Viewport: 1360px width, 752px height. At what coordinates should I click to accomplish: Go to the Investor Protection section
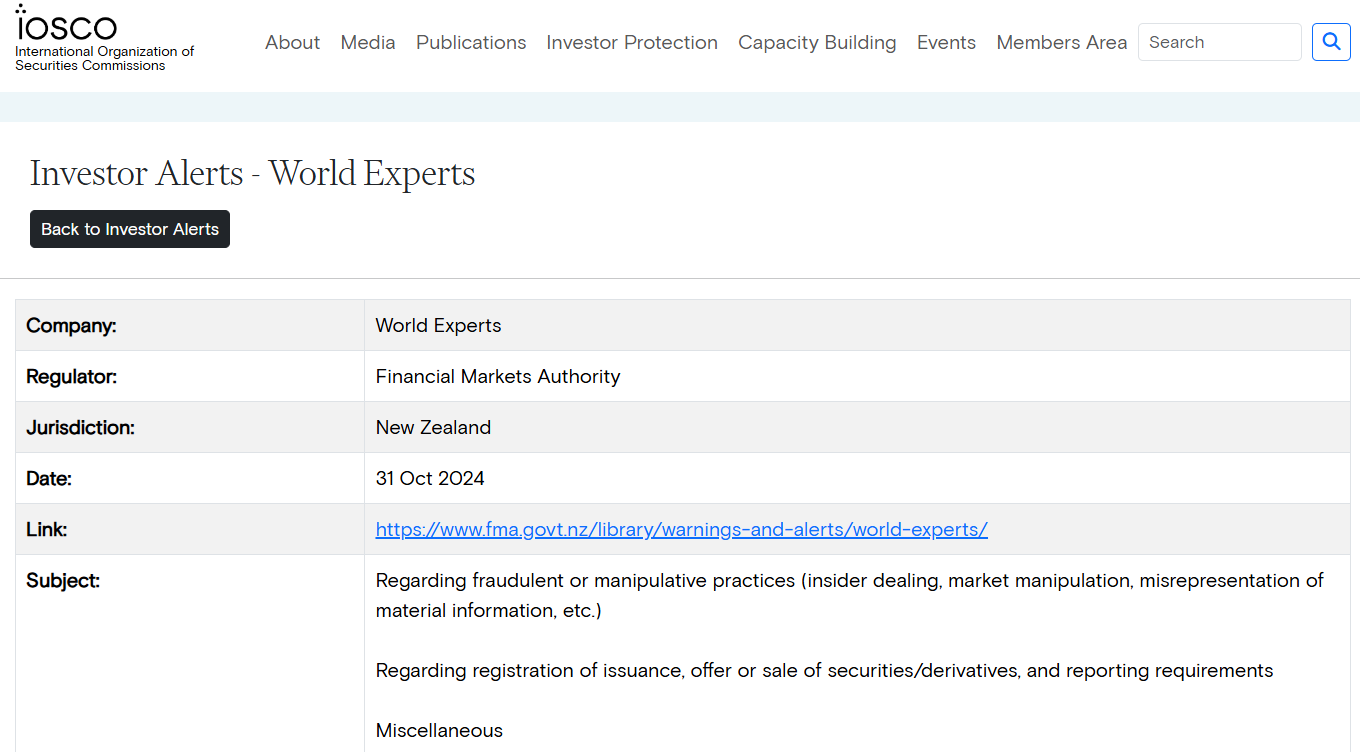[x=631, y=42]
